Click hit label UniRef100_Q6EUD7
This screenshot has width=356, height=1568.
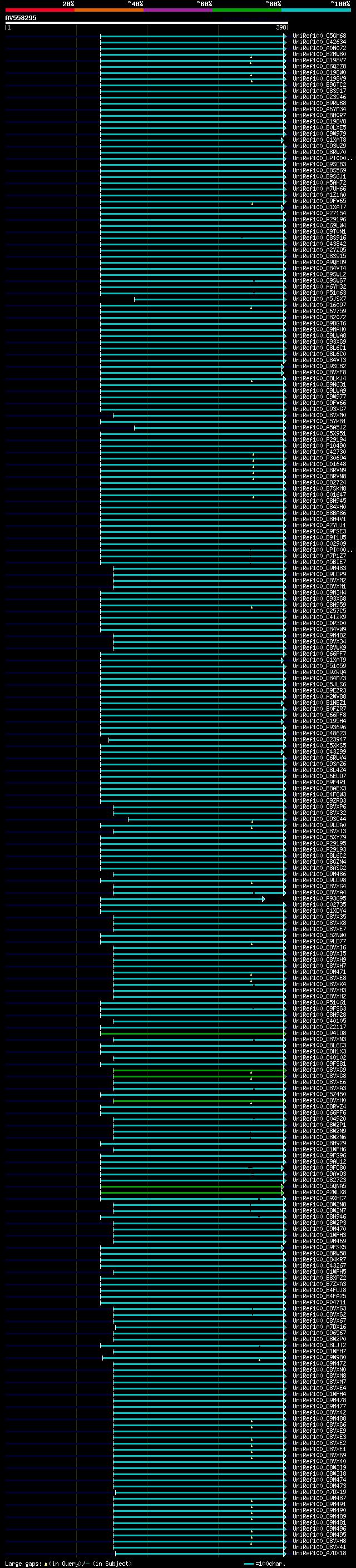tap(319, 776)
